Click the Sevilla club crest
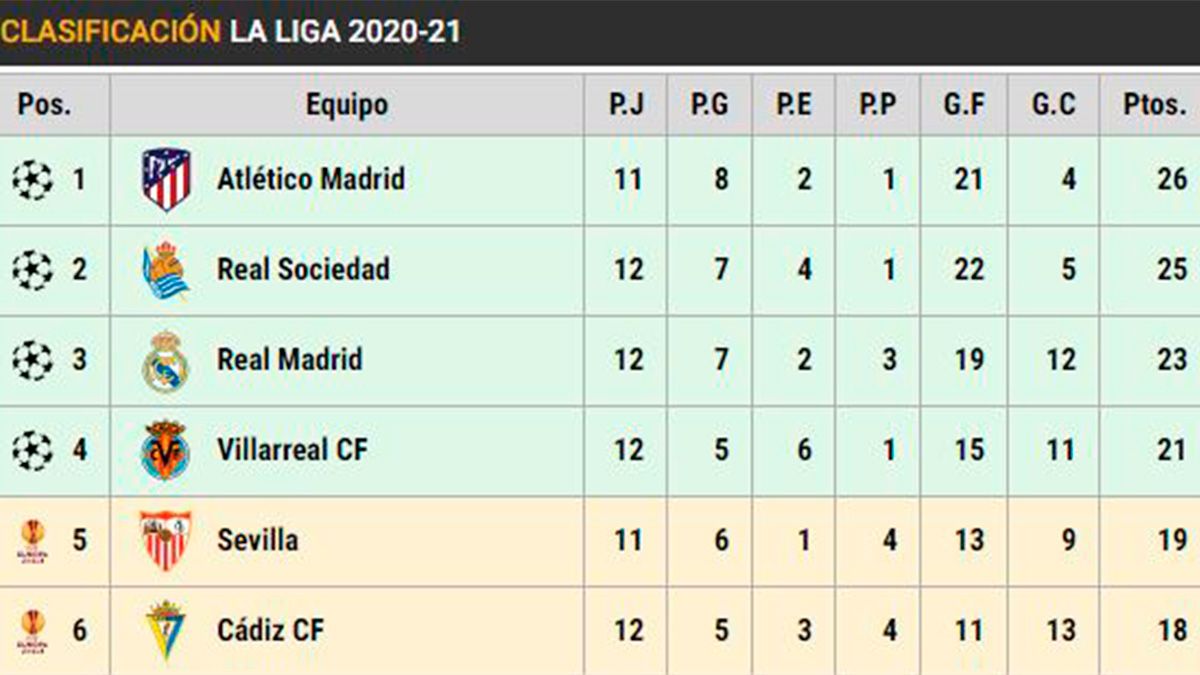The width and height of the screenshot is (1200, 675). pos(166,540)
